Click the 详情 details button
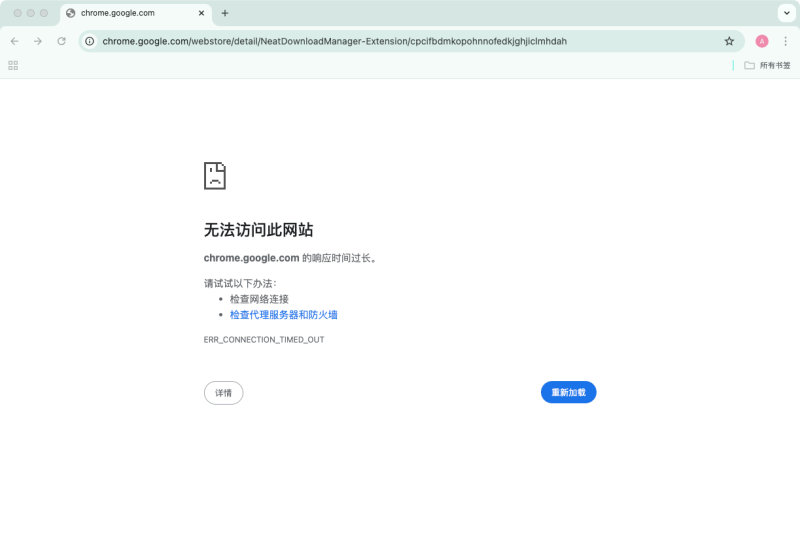This screenshot has height=534, width=800. coord(223,393)
